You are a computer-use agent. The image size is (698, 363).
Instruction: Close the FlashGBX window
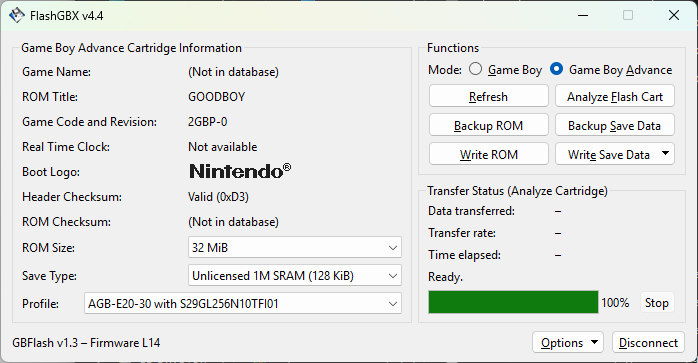coord(674,16)
